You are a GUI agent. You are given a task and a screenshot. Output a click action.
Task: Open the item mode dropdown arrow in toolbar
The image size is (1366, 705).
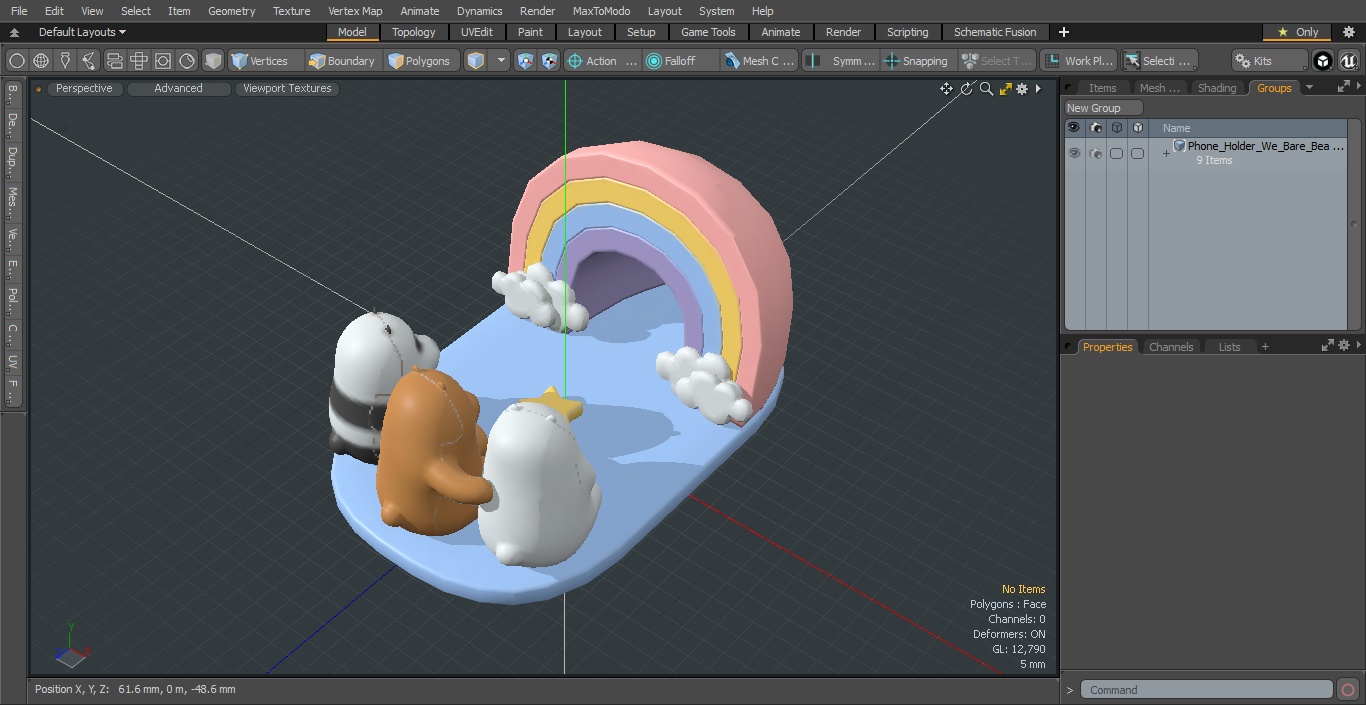[x=502, y=61]
